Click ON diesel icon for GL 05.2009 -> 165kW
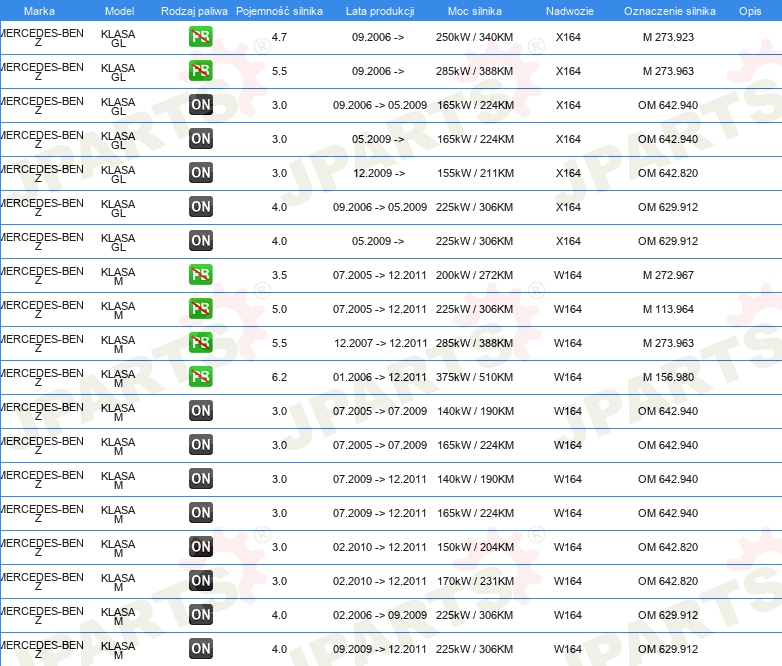 pyautogui.click(x=200, y=139)
